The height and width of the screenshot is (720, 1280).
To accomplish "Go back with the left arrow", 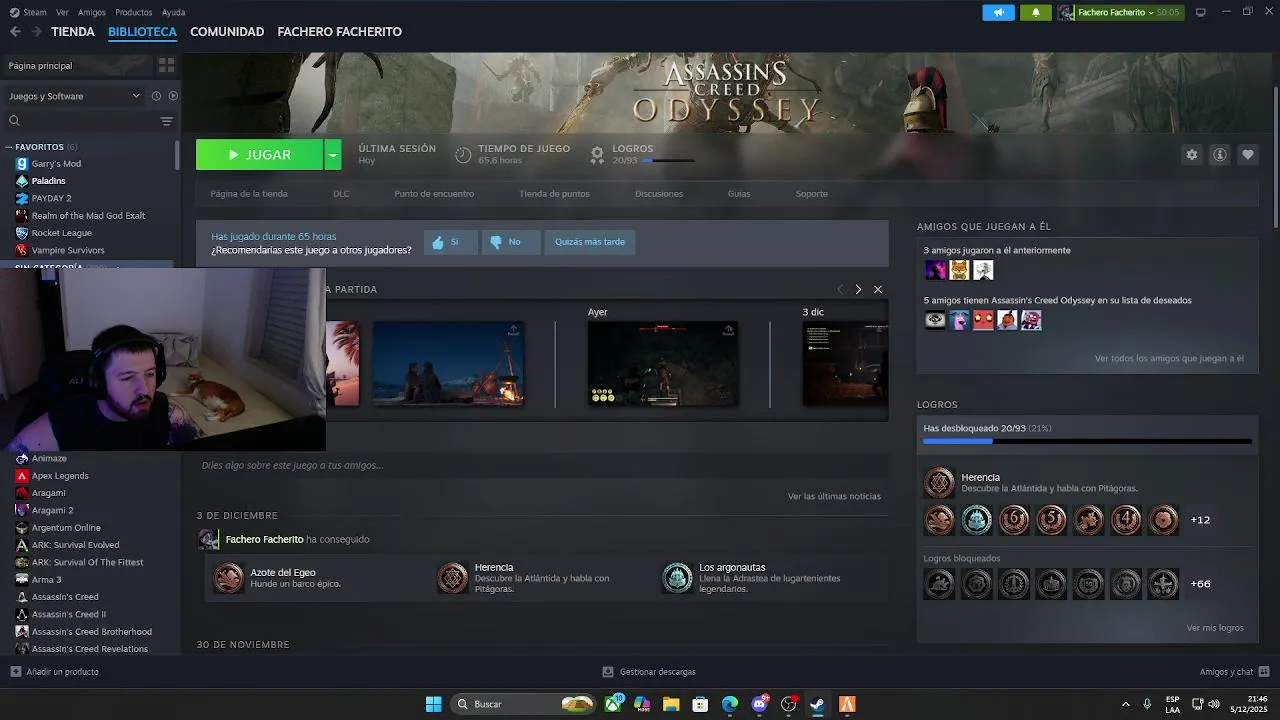I will click(x=15, y=32).
